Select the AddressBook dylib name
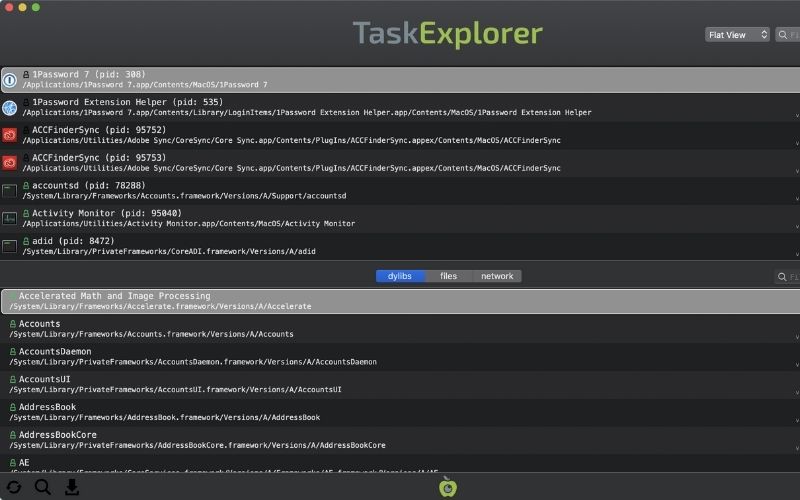 pos(47,407)
